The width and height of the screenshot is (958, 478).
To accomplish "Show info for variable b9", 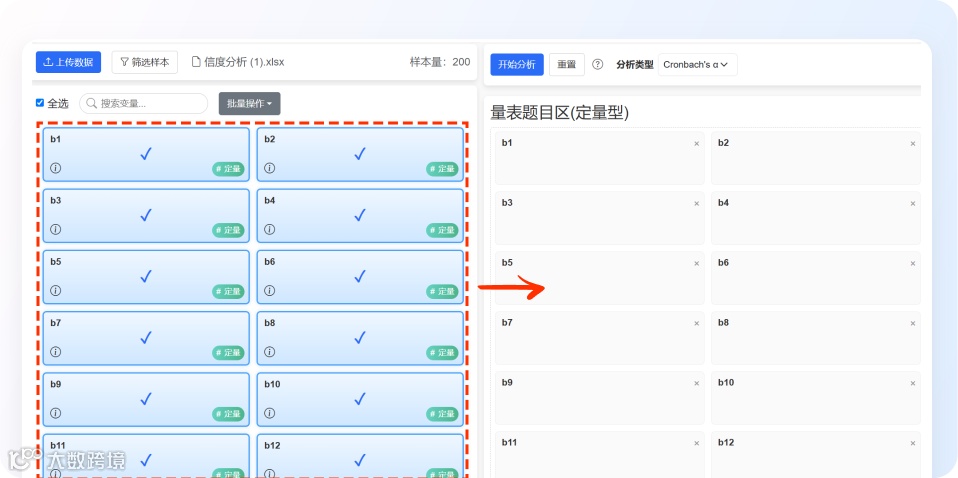I will point(56,413).
